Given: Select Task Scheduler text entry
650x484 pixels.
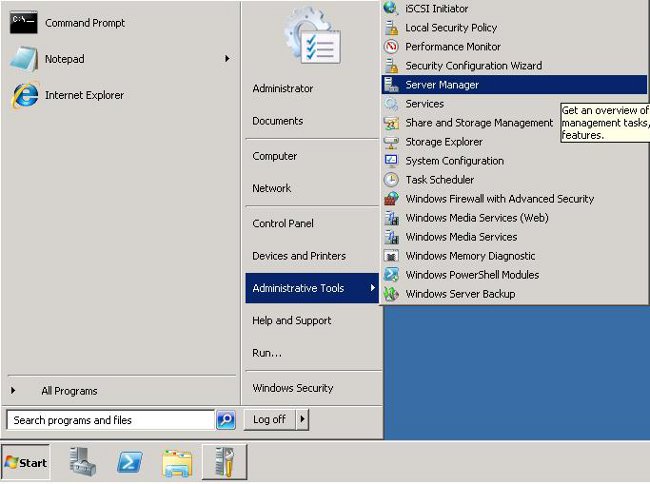Looking at the screenshot, I should point(440,180).
